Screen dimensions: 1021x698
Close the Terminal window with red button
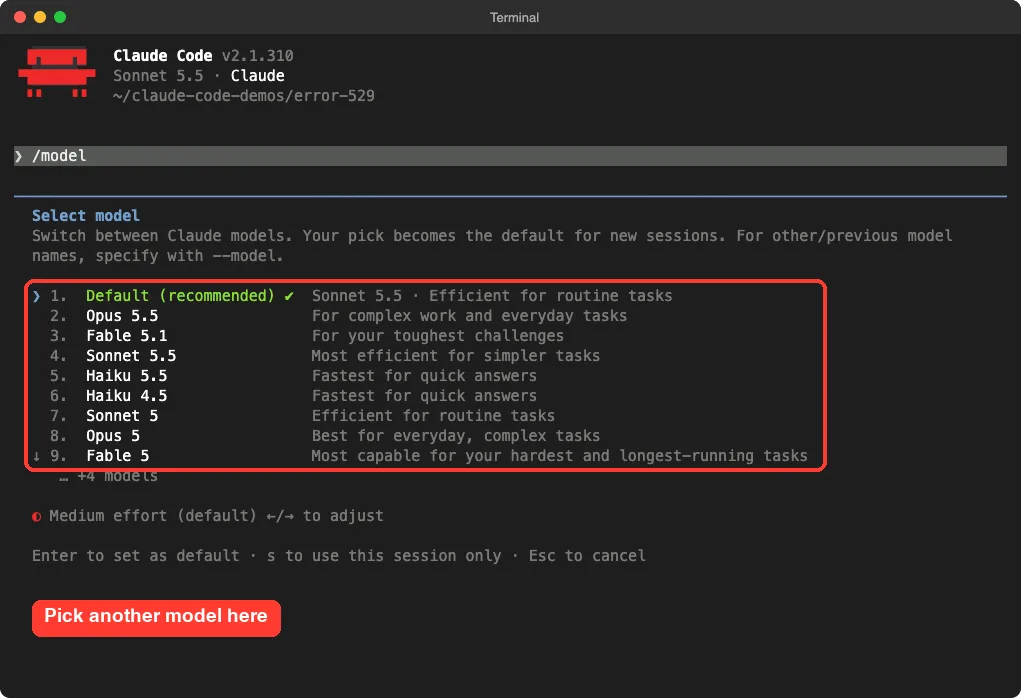[20, 18]
